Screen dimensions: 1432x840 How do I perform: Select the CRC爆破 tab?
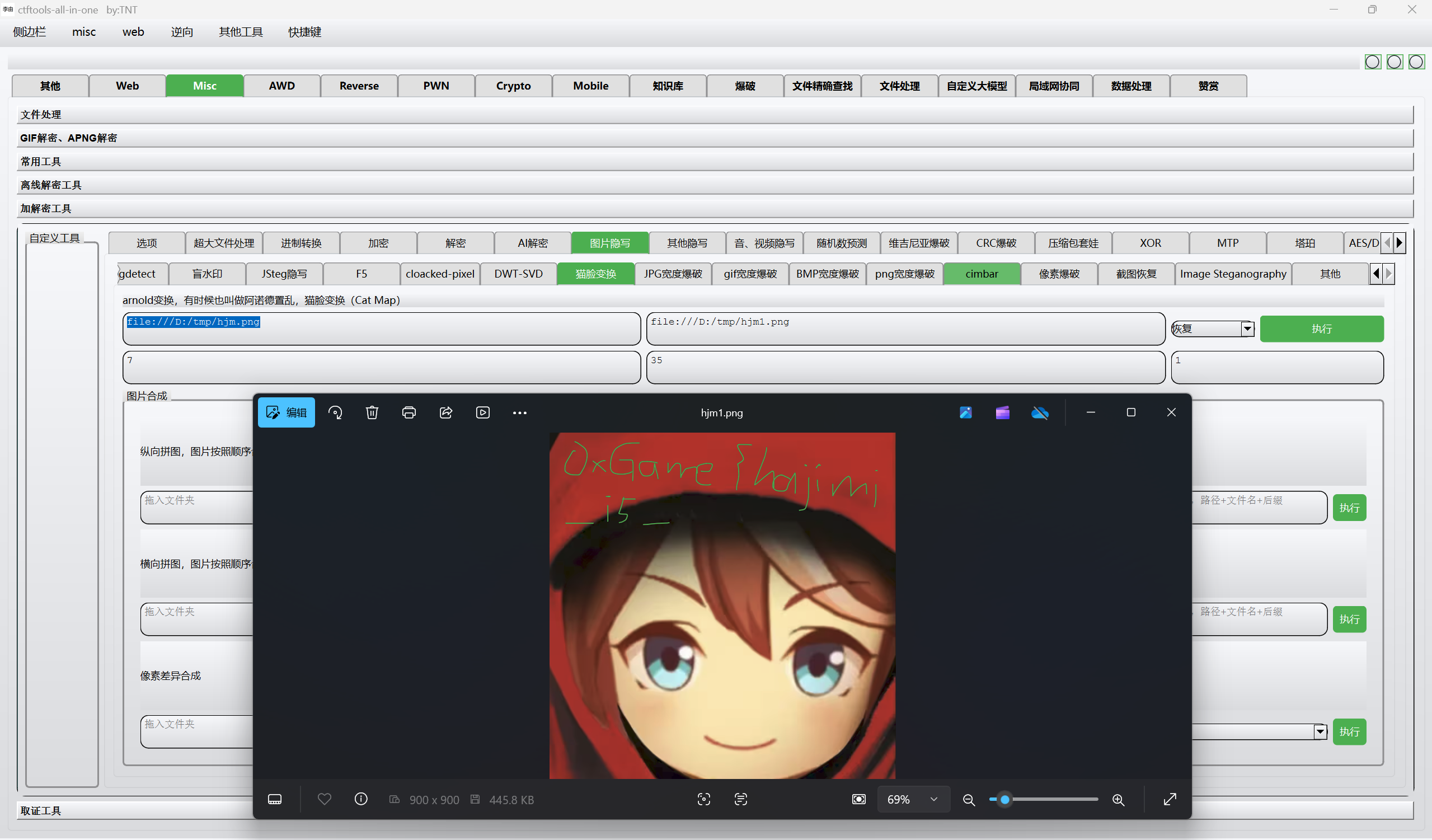(996, 243)
